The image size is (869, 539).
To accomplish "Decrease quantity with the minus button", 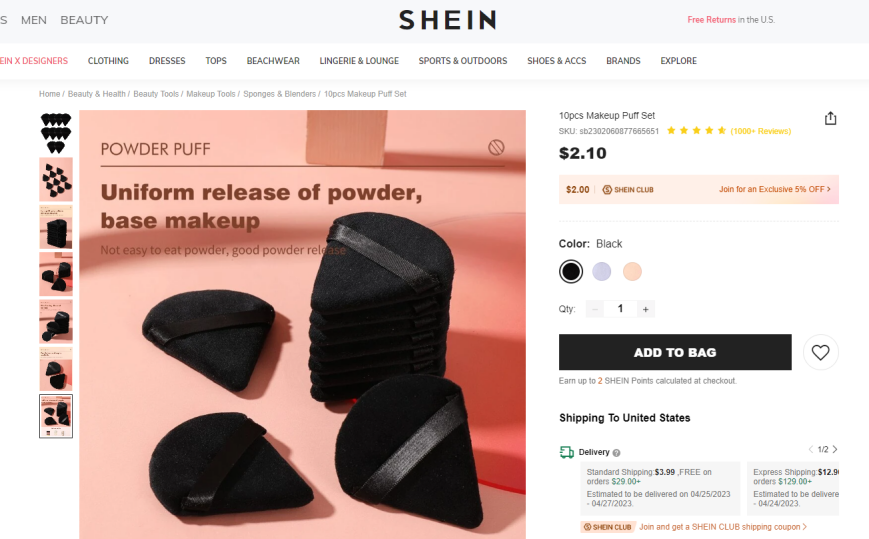I will click(595, 309).
